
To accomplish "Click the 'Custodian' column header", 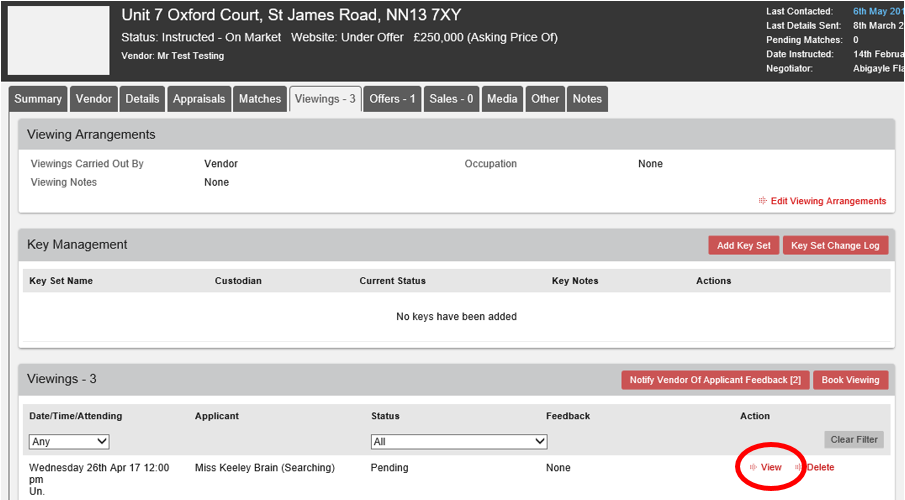I will click(238, 281).
